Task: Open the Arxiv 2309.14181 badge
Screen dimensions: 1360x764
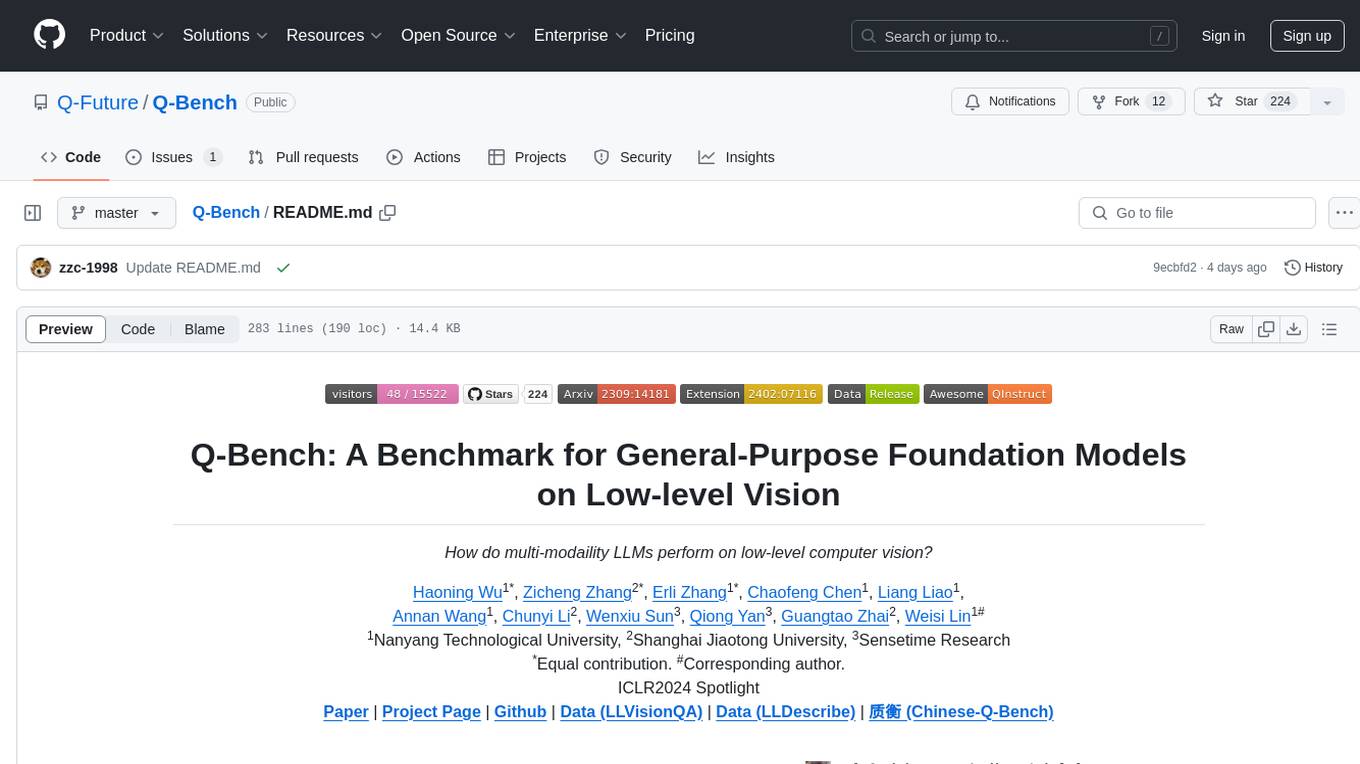Action: (x=617, y=394)
